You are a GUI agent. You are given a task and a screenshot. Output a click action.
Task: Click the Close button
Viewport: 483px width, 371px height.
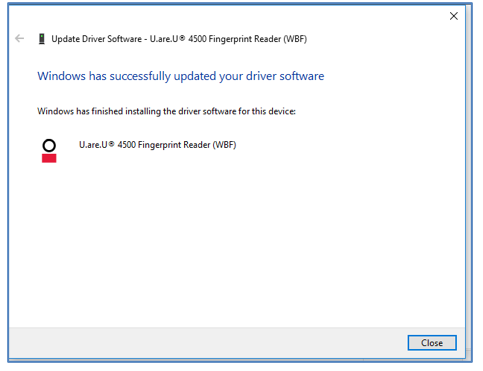432,343
